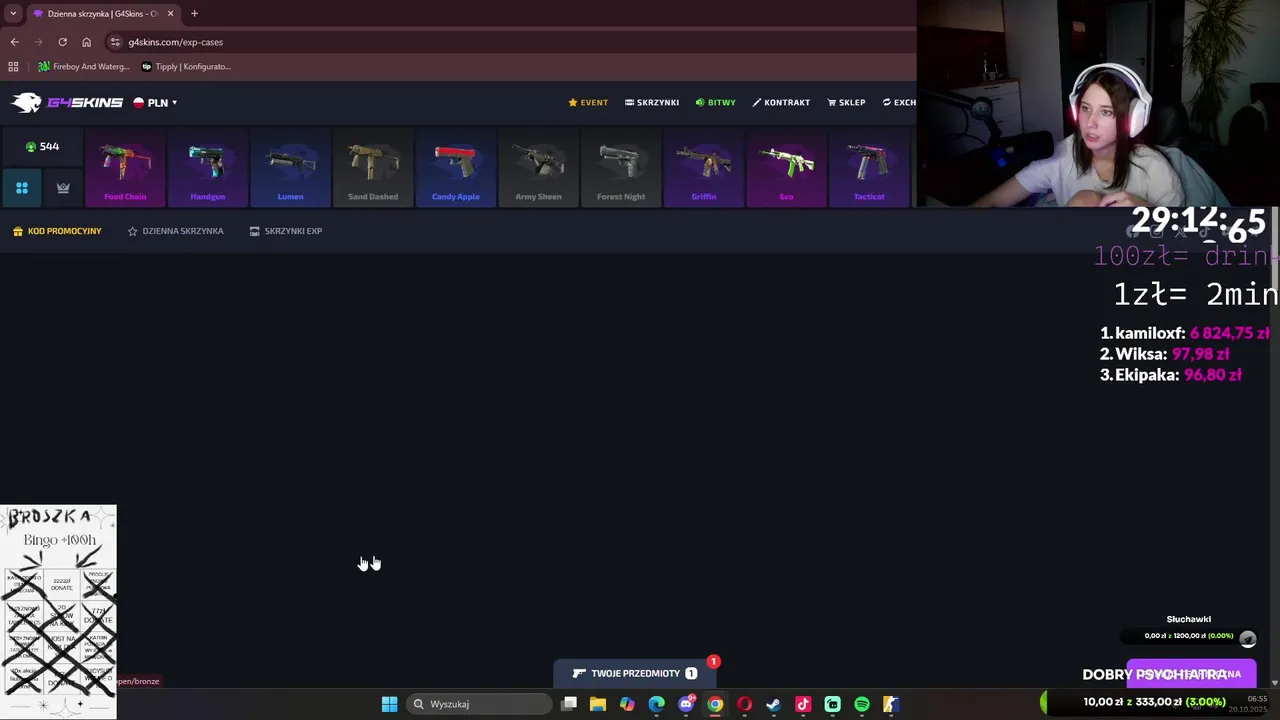The image size is (1280, 720).
Task: Open Task View on taskbar
Action: 568,704
